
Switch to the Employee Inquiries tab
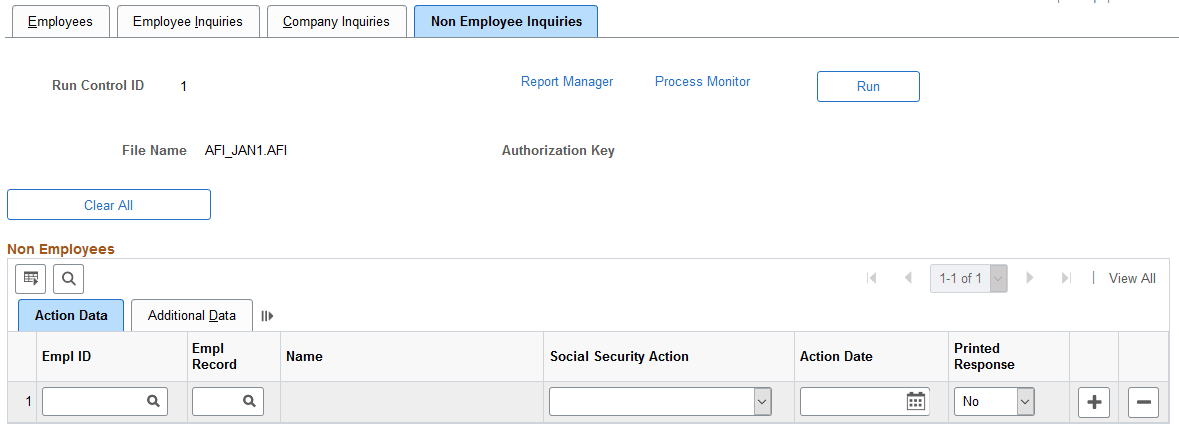point(188,21)
